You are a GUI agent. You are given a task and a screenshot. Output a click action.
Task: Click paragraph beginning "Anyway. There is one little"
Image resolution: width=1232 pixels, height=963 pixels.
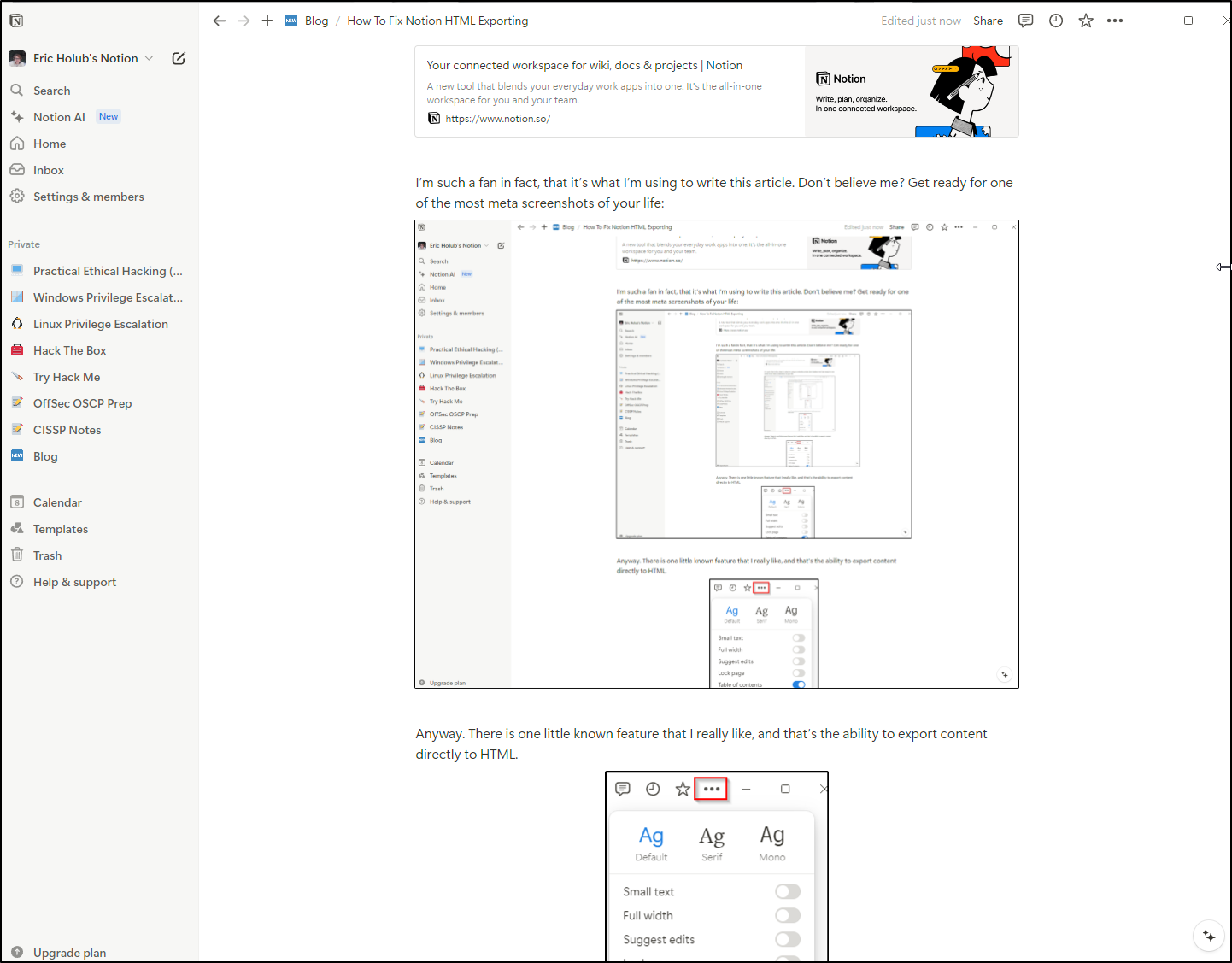[701, 744]
